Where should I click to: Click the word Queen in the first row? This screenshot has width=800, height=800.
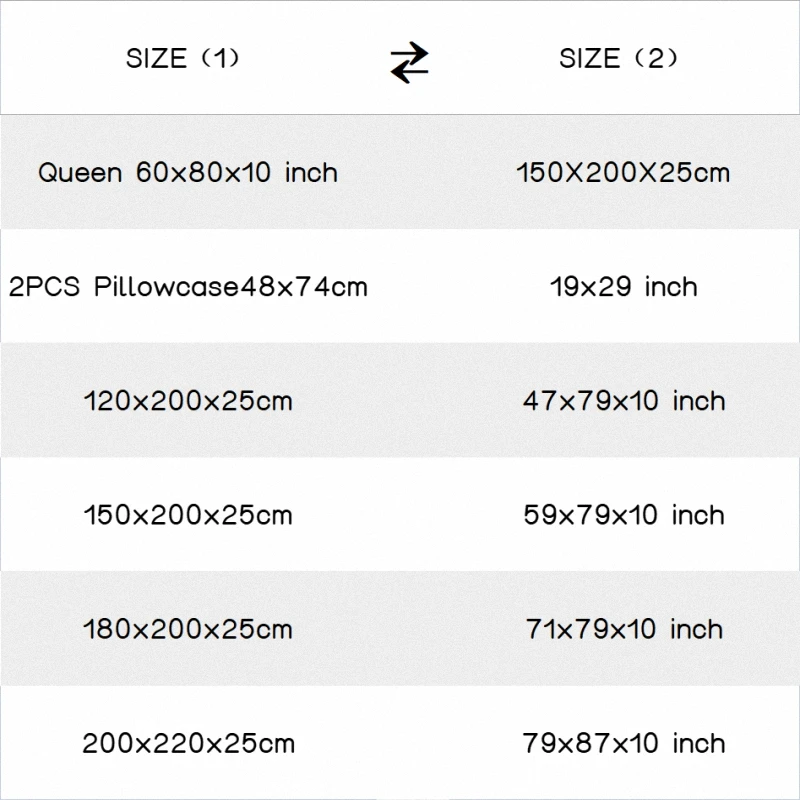[80, 173]
